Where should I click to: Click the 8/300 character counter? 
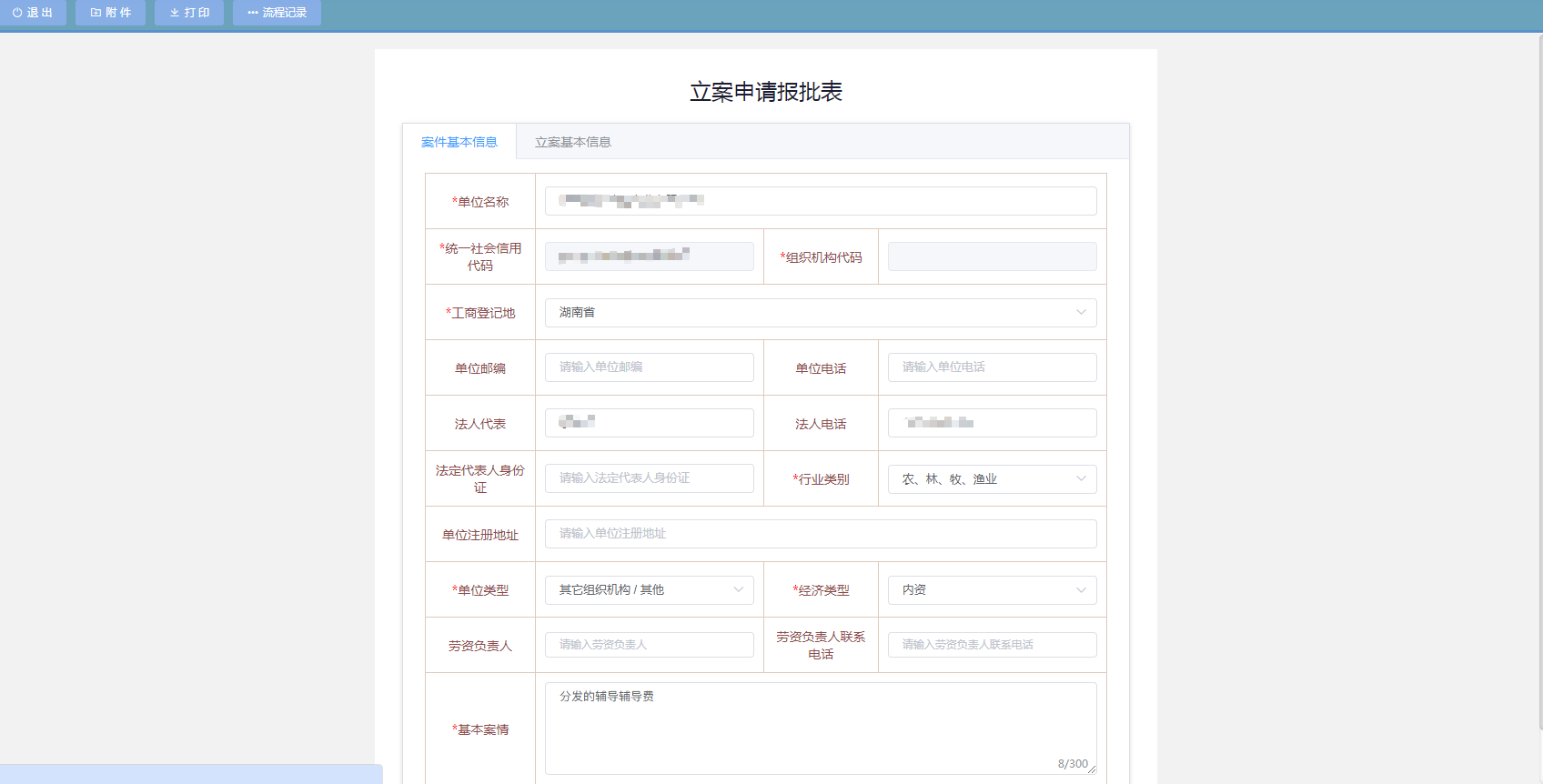coord(1073,764)
